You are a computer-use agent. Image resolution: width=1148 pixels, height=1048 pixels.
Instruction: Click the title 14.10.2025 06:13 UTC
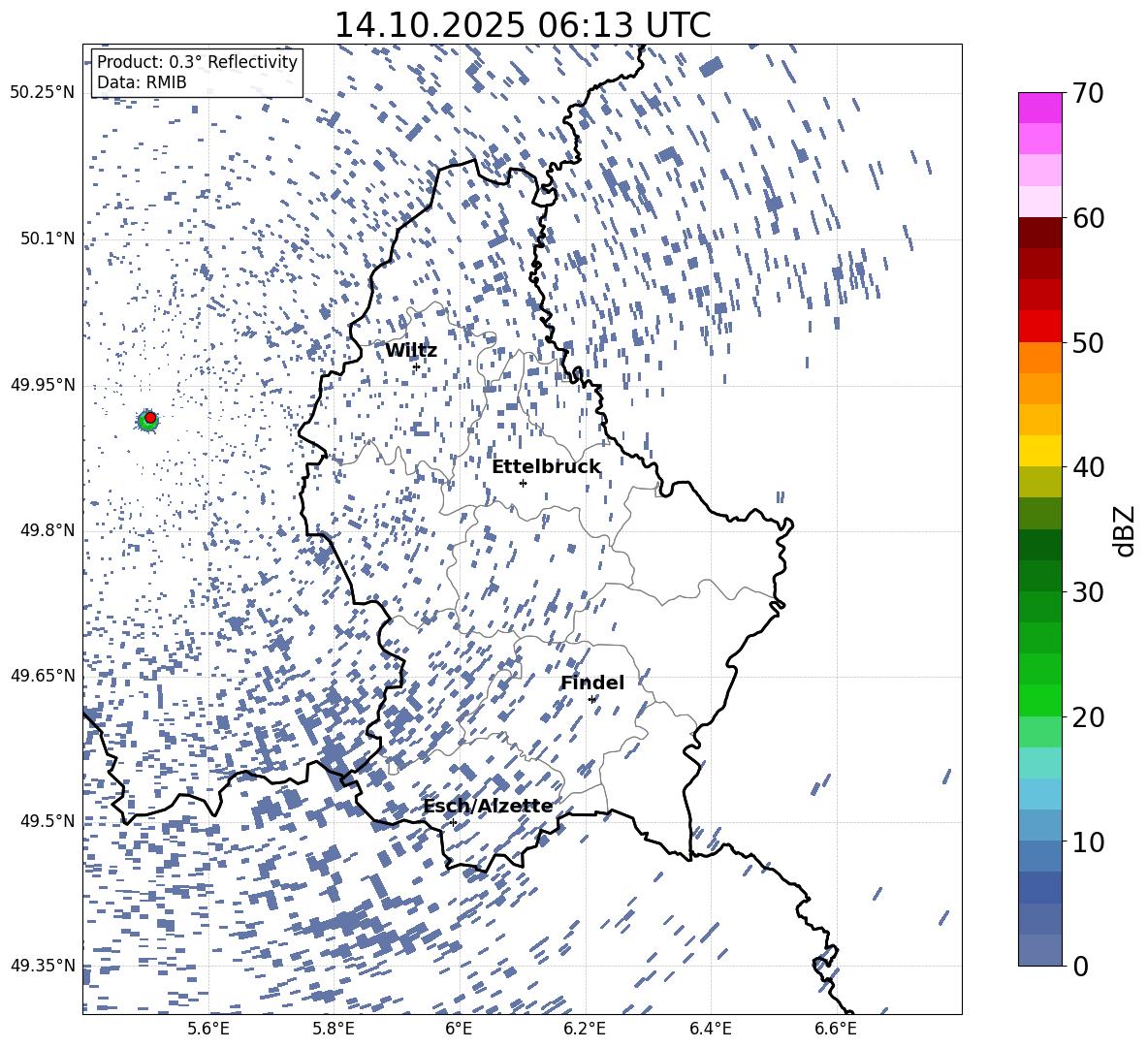click(522, 25)
